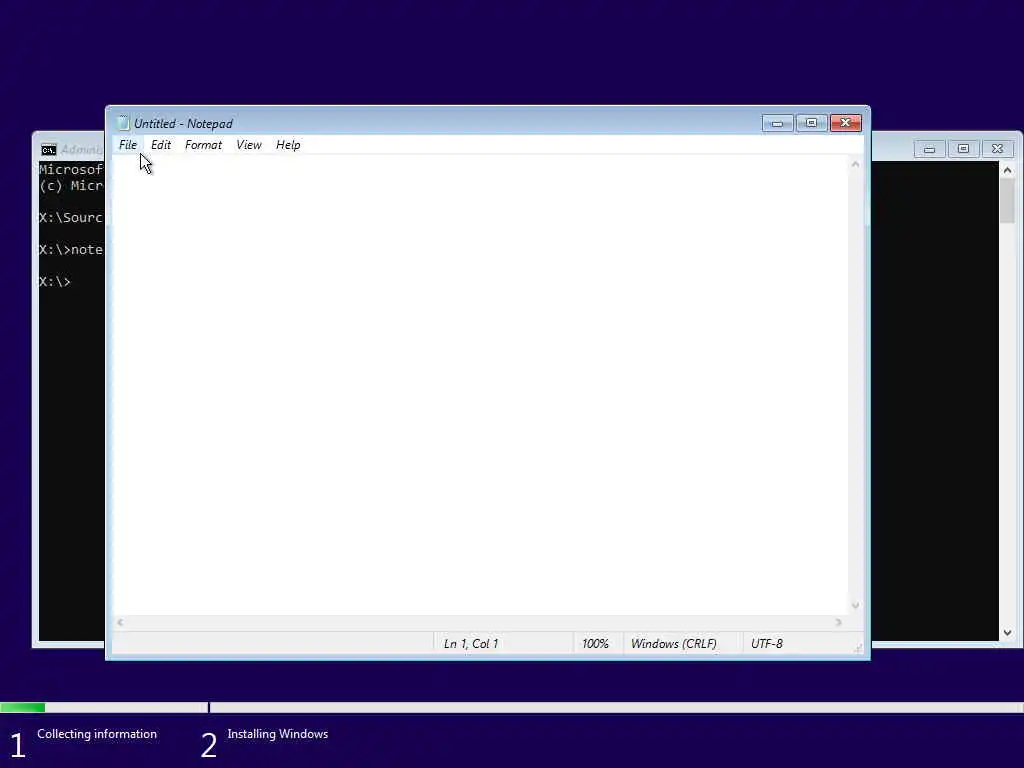
Task: Minimize the Command Prompt window
Action: 929,149
